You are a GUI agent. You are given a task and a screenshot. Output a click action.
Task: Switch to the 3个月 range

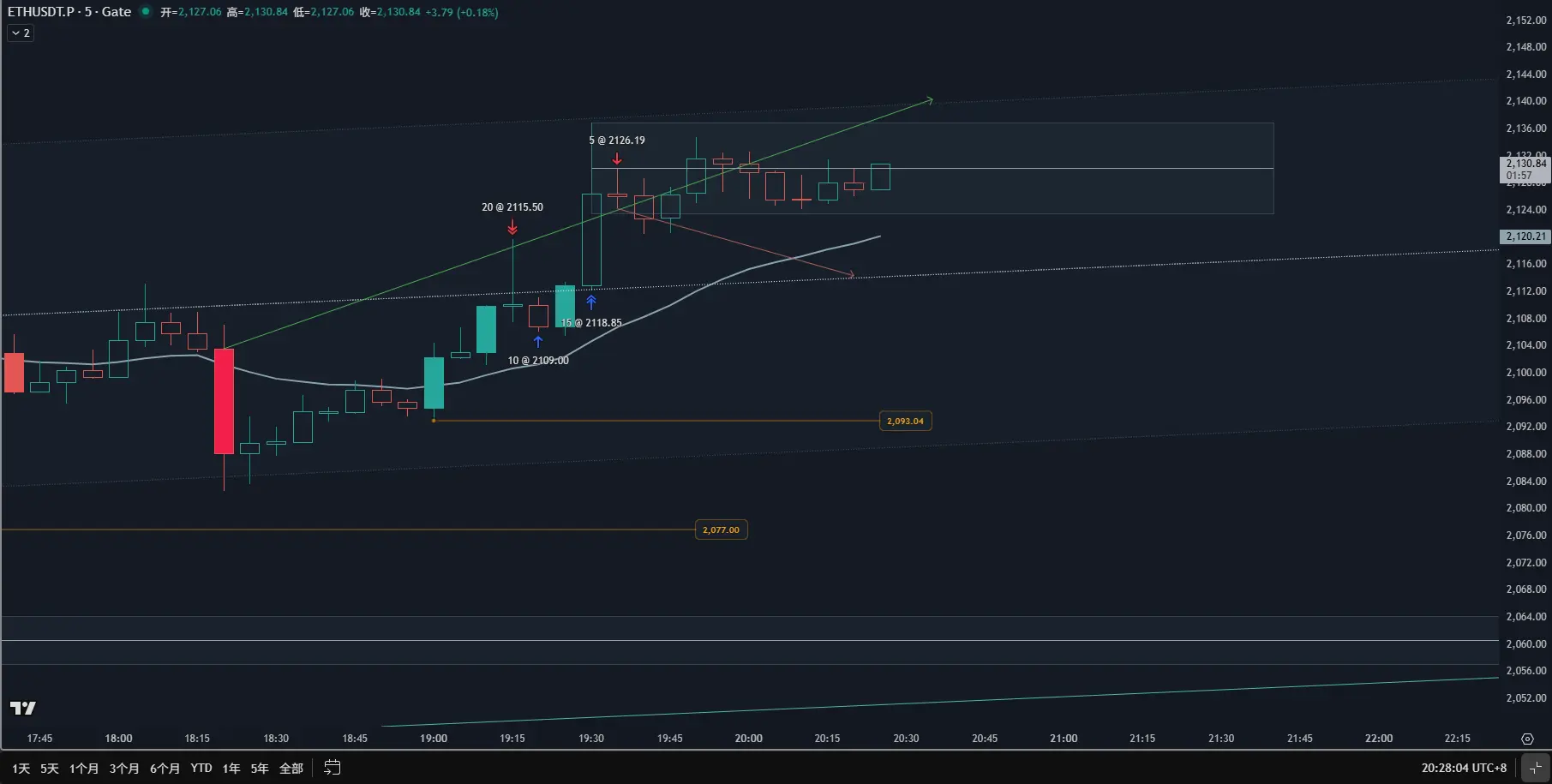point(124,769)
